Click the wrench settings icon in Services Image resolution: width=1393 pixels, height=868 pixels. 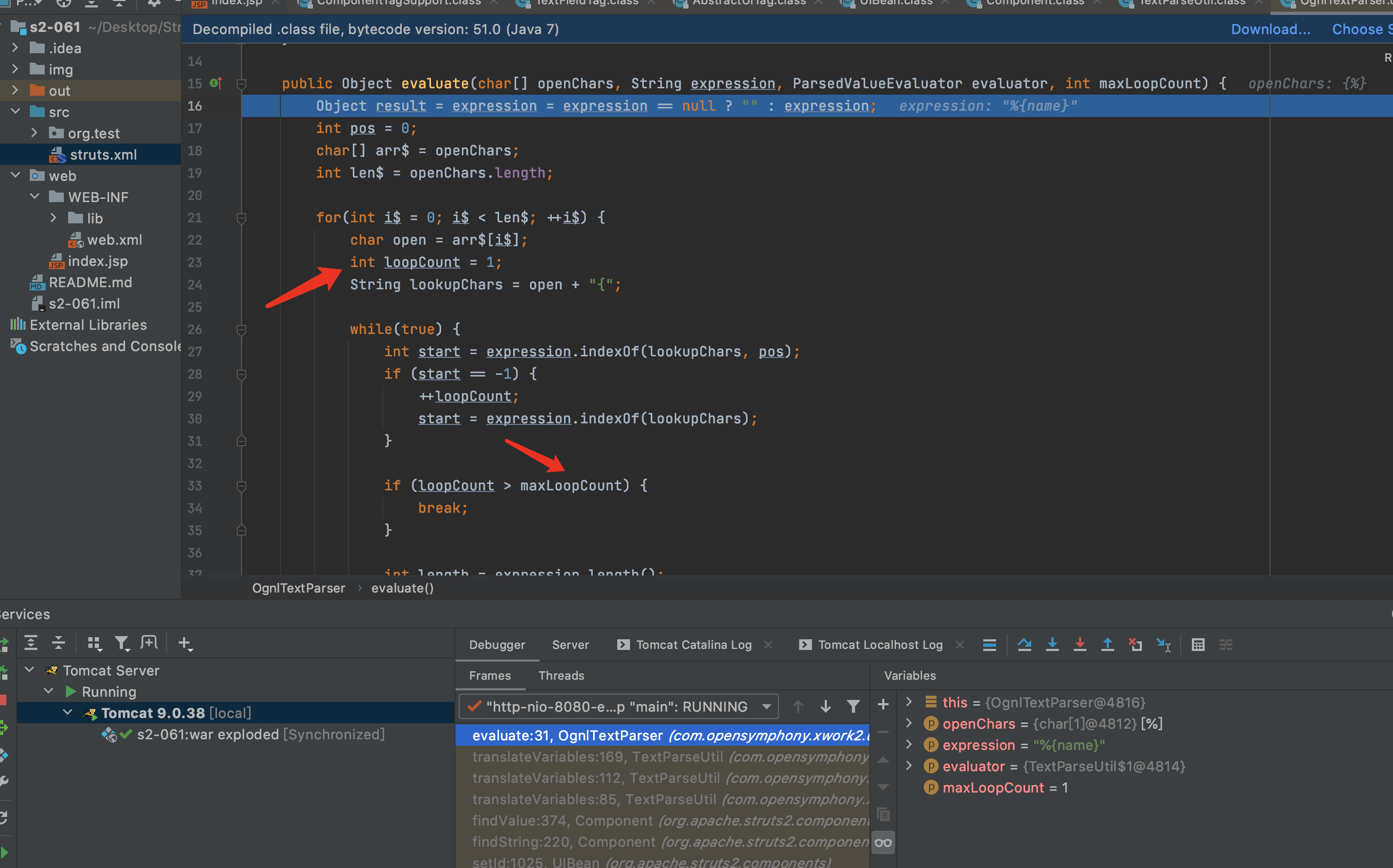click(x=3, y=781)
